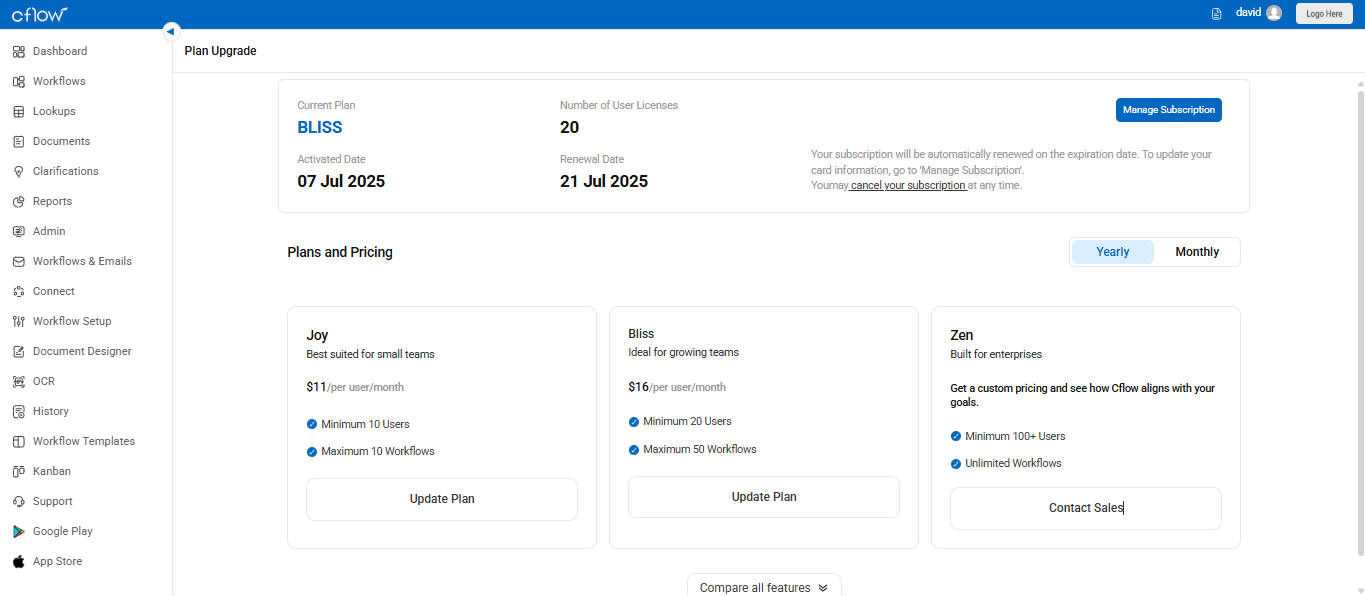Click the $11/per user/month price
Screen dimensions: 1365x596
point(355,387)
